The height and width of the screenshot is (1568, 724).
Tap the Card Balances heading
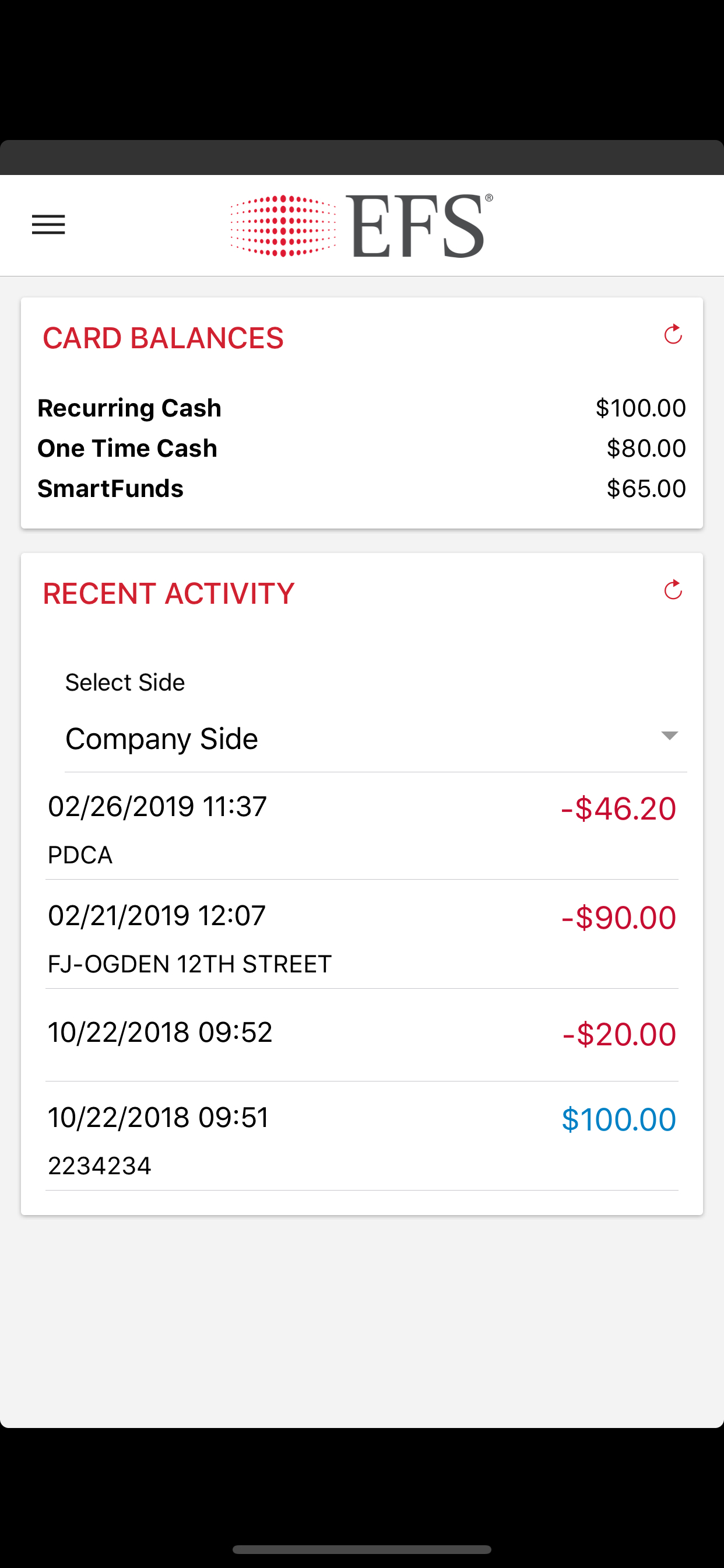click(163, 338)
